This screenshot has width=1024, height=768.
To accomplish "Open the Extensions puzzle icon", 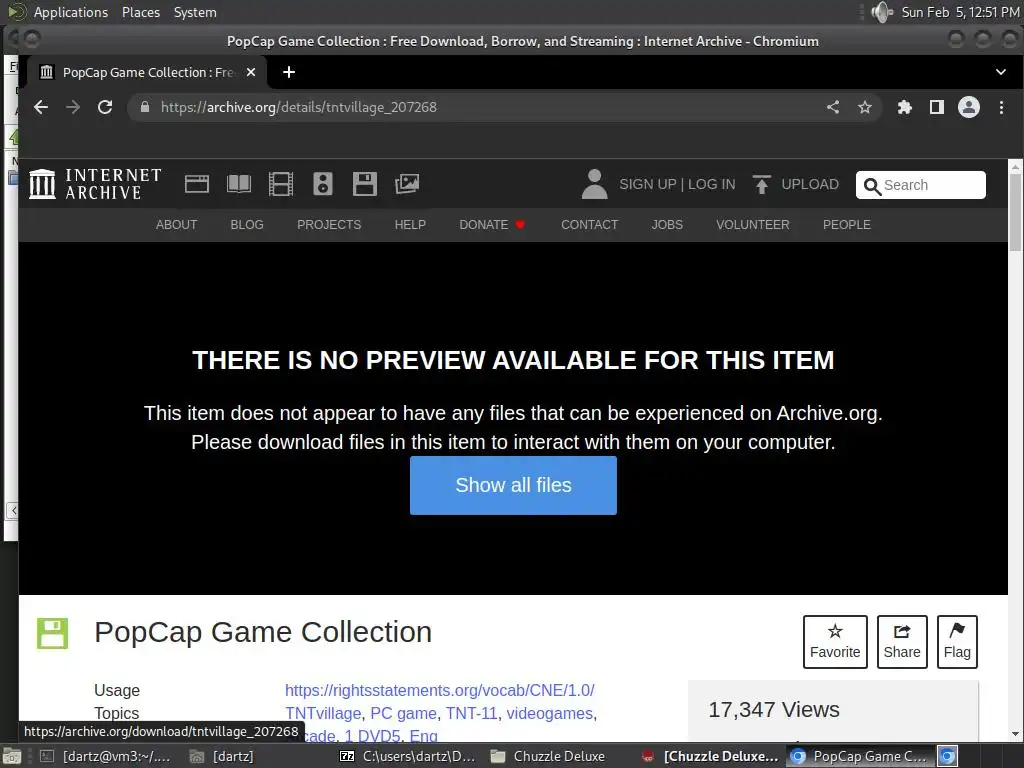I will click(x=904, y=107).
